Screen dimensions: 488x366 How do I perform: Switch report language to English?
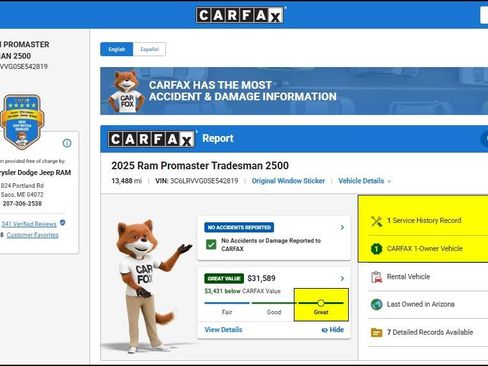(x=117, y=49)
